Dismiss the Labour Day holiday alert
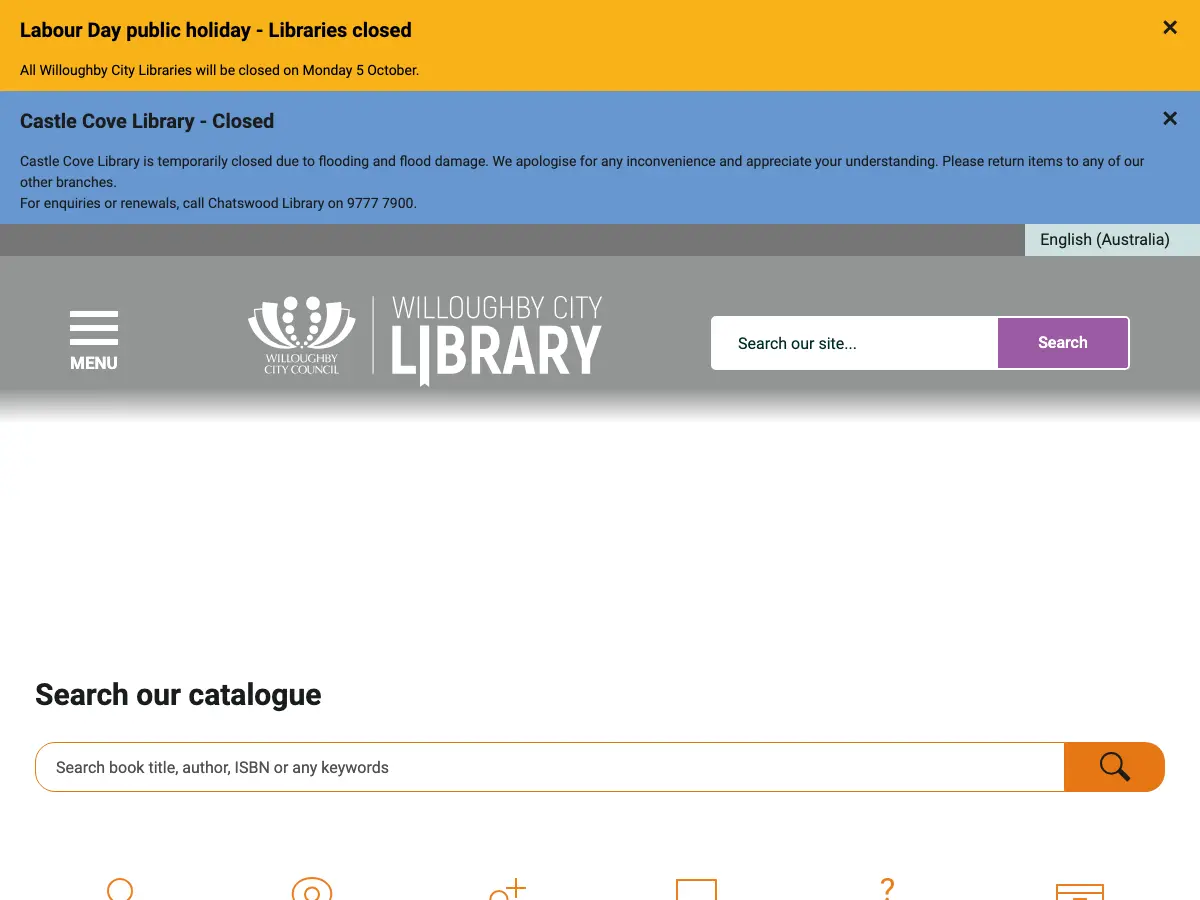The width and height of the screenshot is (1200, 900). click(x=1170, y=28)
